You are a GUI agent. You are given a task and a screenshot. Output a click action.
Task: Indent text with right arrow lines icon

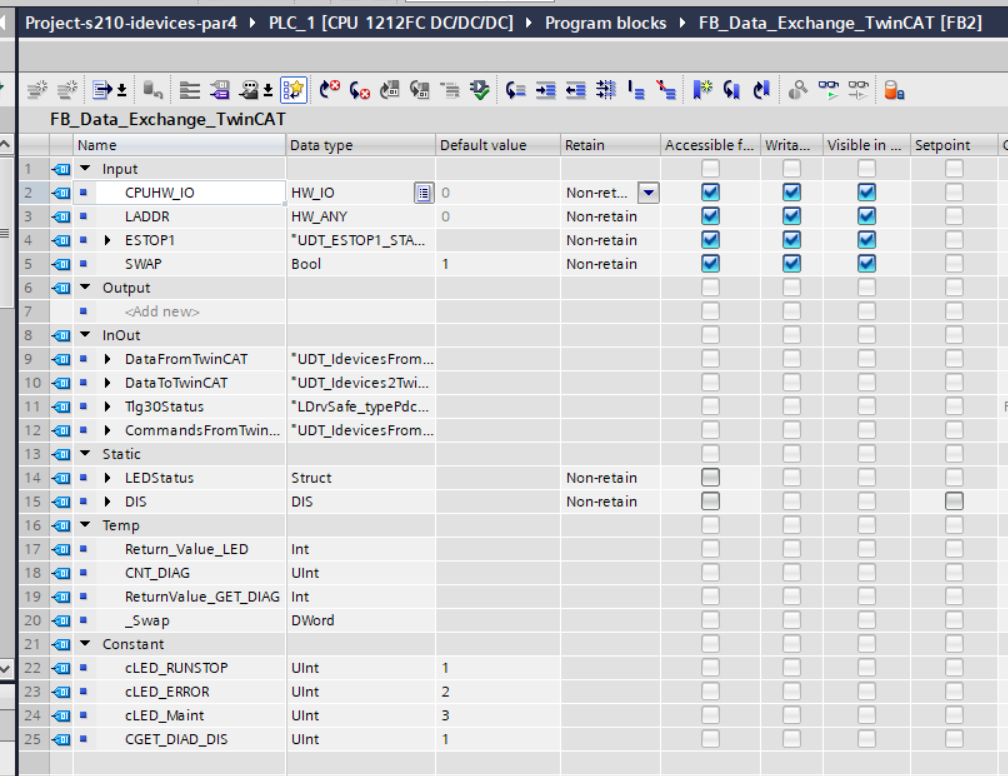pos(546,90)
